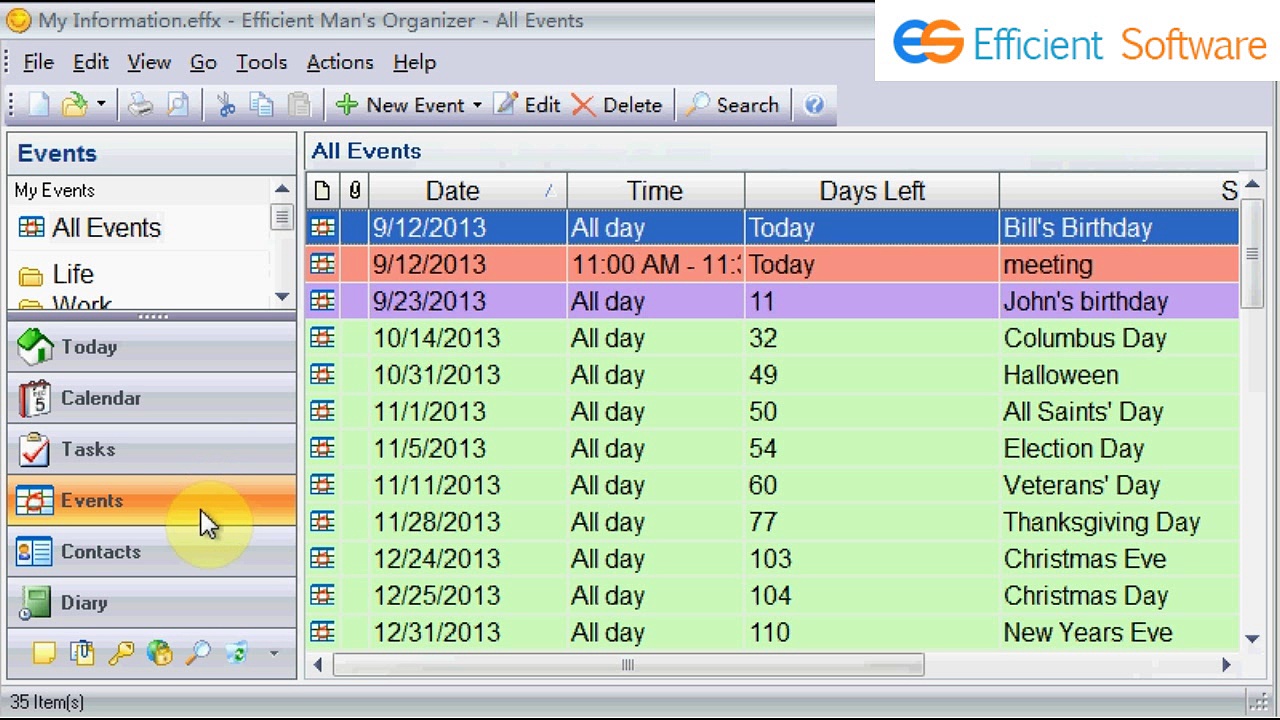1280x720 pixels.
Task: Sort events by the Date column header
Action: pos(468,191)
